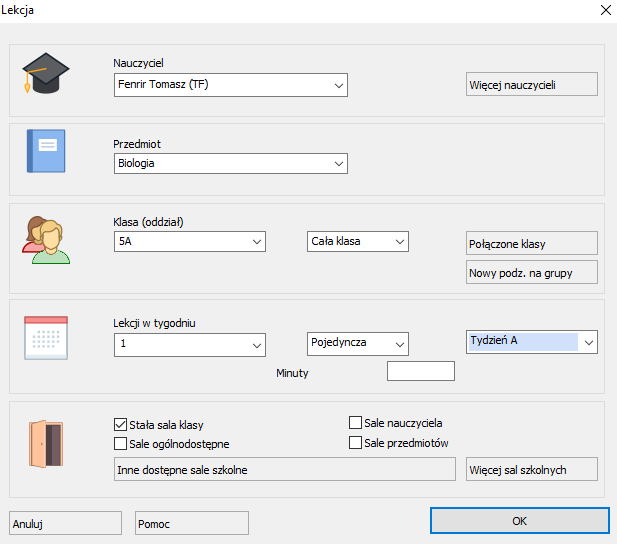Expand the Tydzień A dropdown arrow
The width and height of the screenshot is (617, 544).
click(589, 342)
